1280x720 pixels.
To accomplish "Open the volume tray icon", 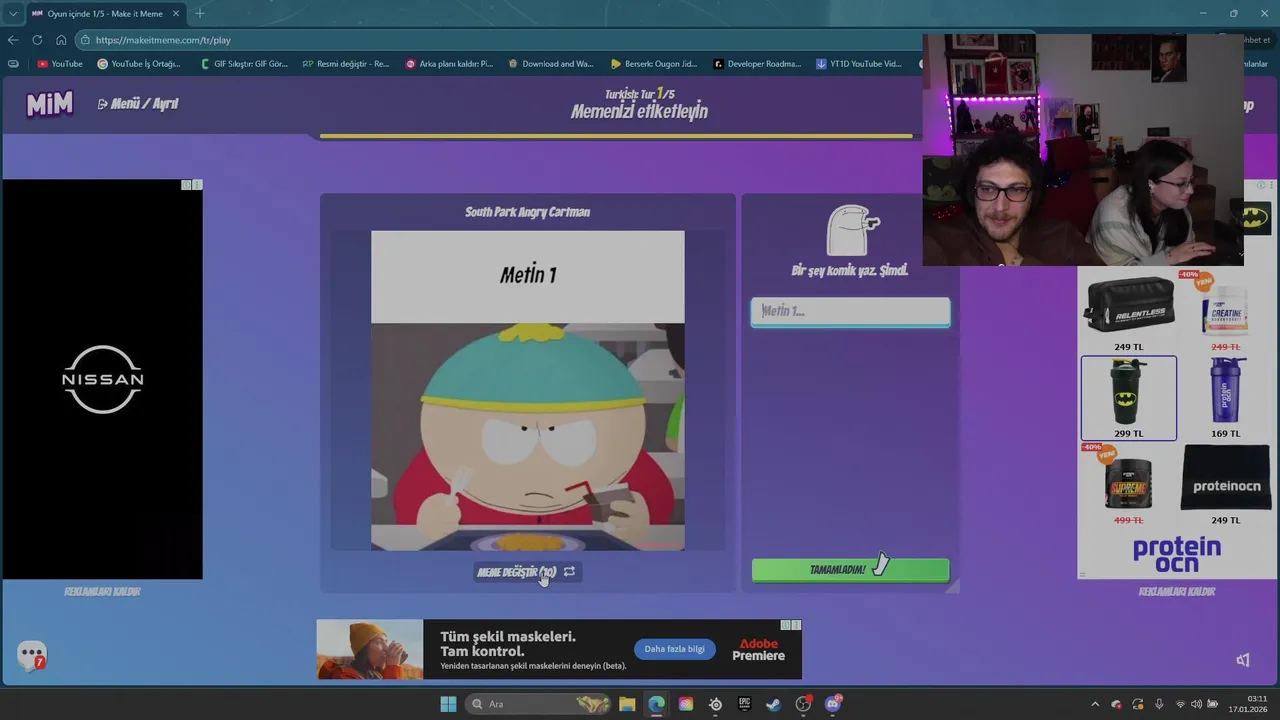I will pos(1197,704).
